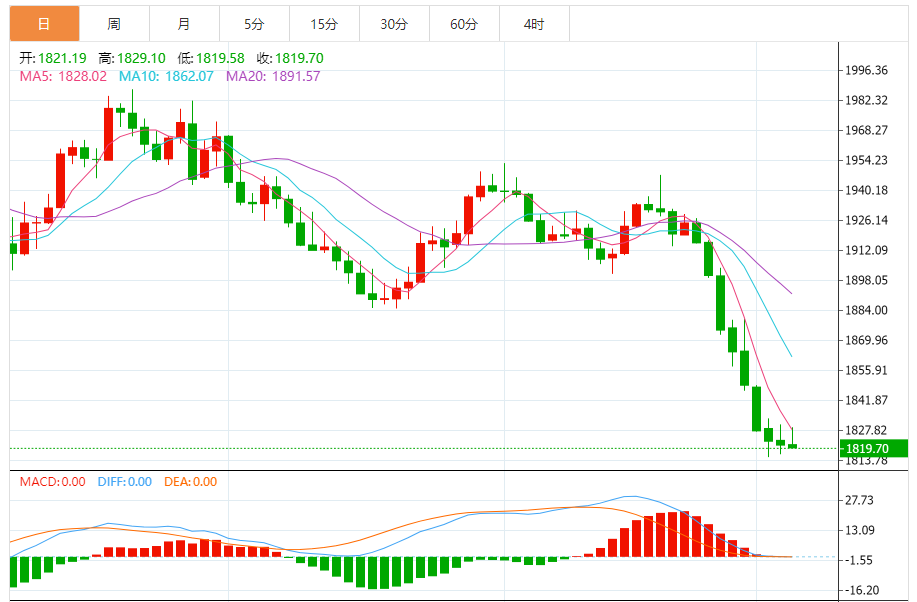Image resolution: width=917 pixels, height=602 pixels.
Task: Click the 1968.27 price axis label
Action: (867, 130)
